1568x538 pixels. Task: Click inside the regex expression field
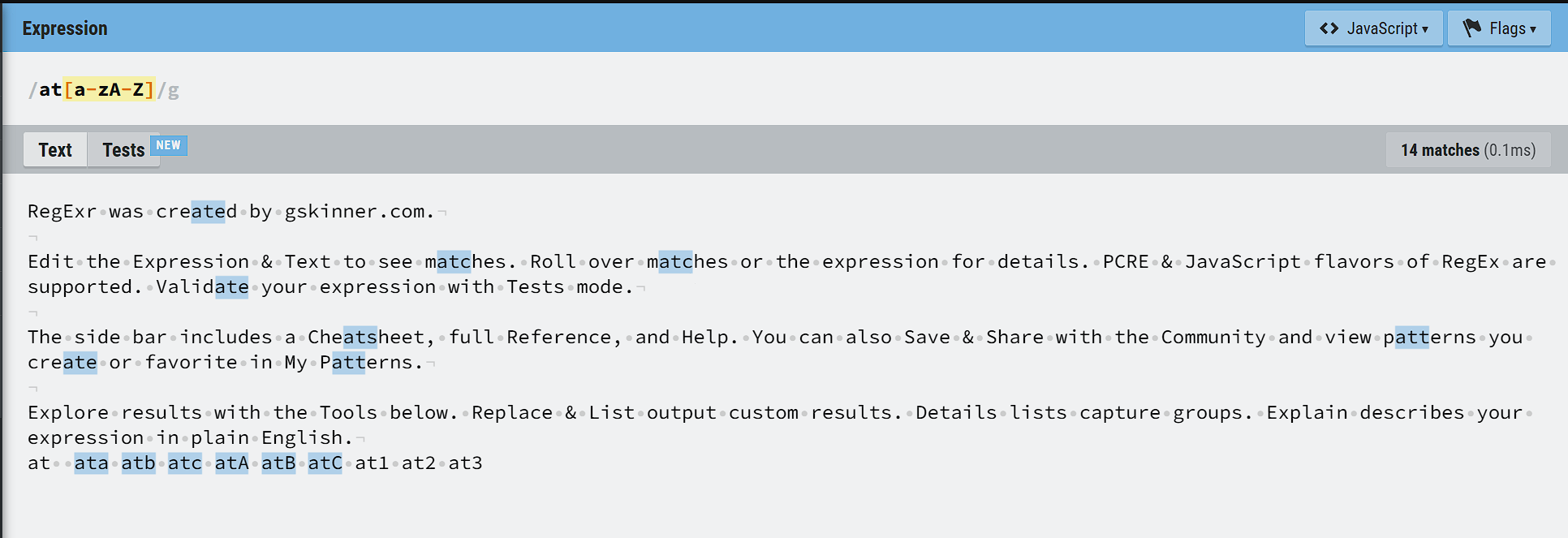click(779, 89)
